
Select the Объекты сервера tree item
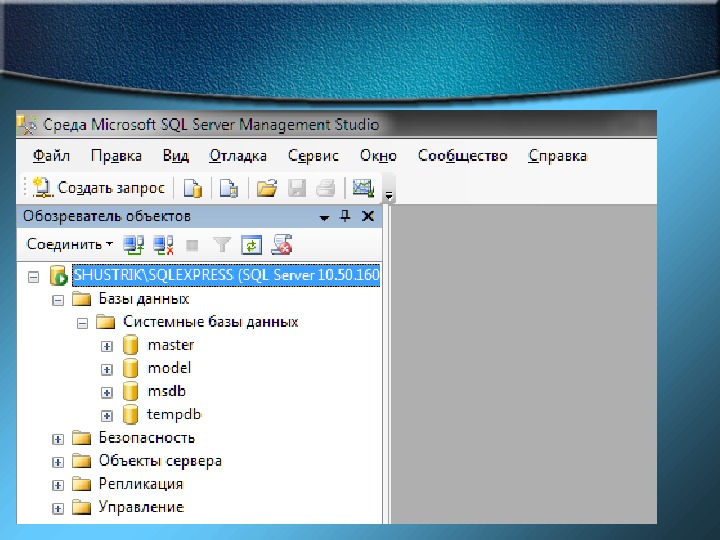[x=160, y=461]
